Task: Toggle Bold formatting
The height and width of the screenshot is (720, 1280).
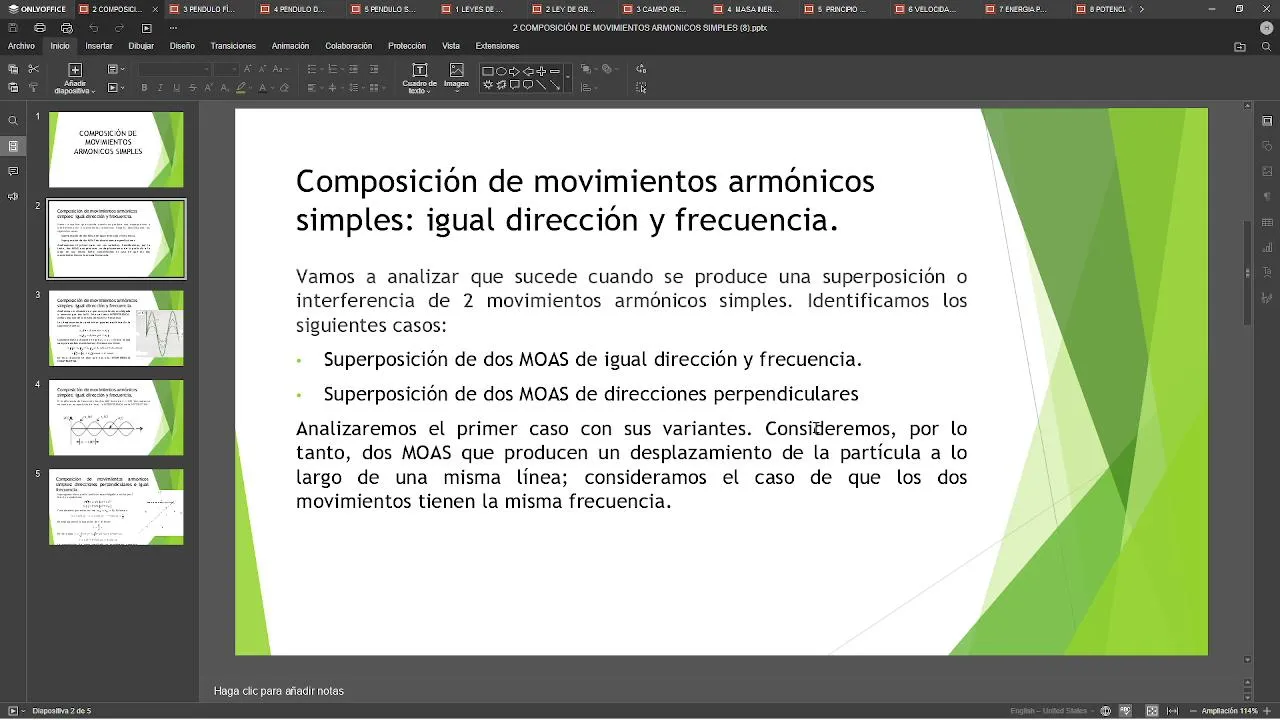Action: click(144, 88)
